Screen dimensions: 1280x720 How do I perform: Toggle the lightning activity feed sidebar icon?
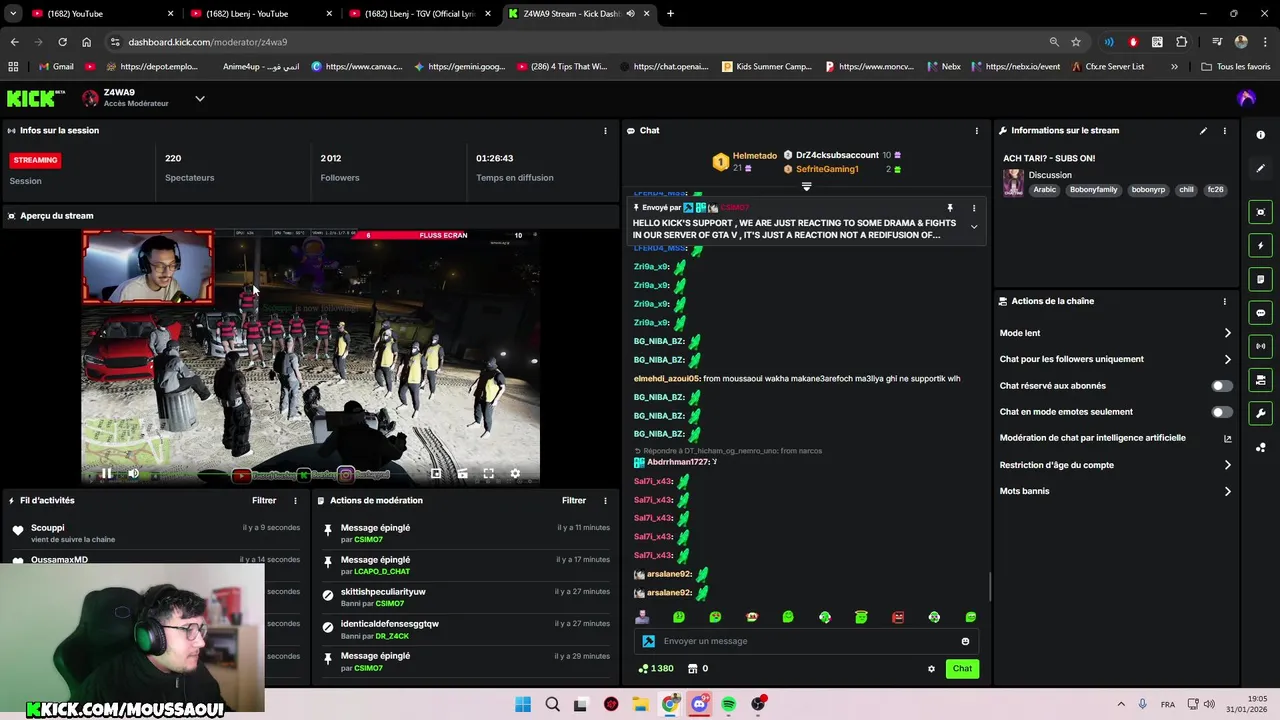click(x=1260, y=246)
